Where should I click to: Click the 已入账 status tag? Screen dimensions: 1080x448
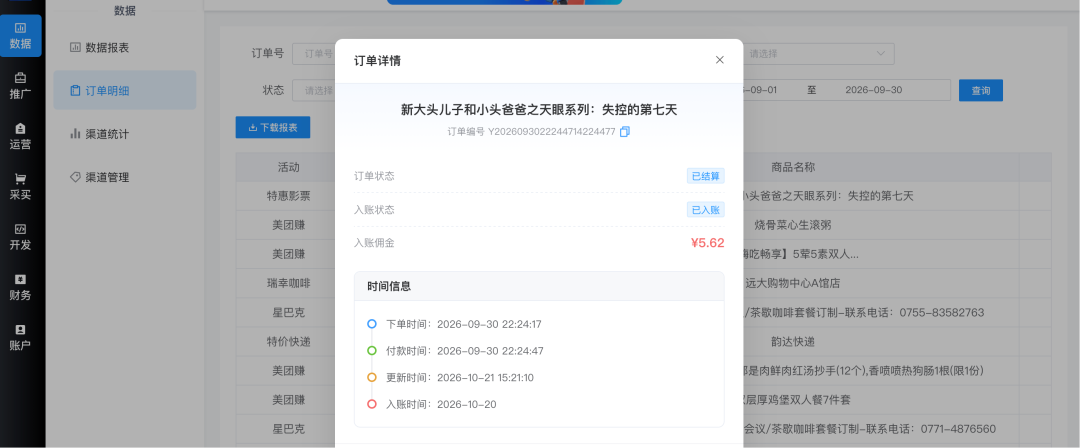705,210
